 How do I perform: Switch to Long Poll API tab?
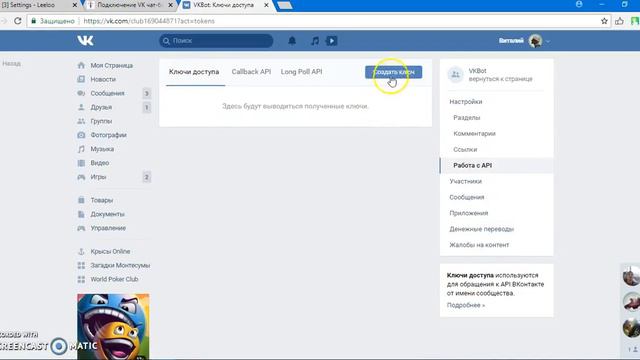(301, 72)
